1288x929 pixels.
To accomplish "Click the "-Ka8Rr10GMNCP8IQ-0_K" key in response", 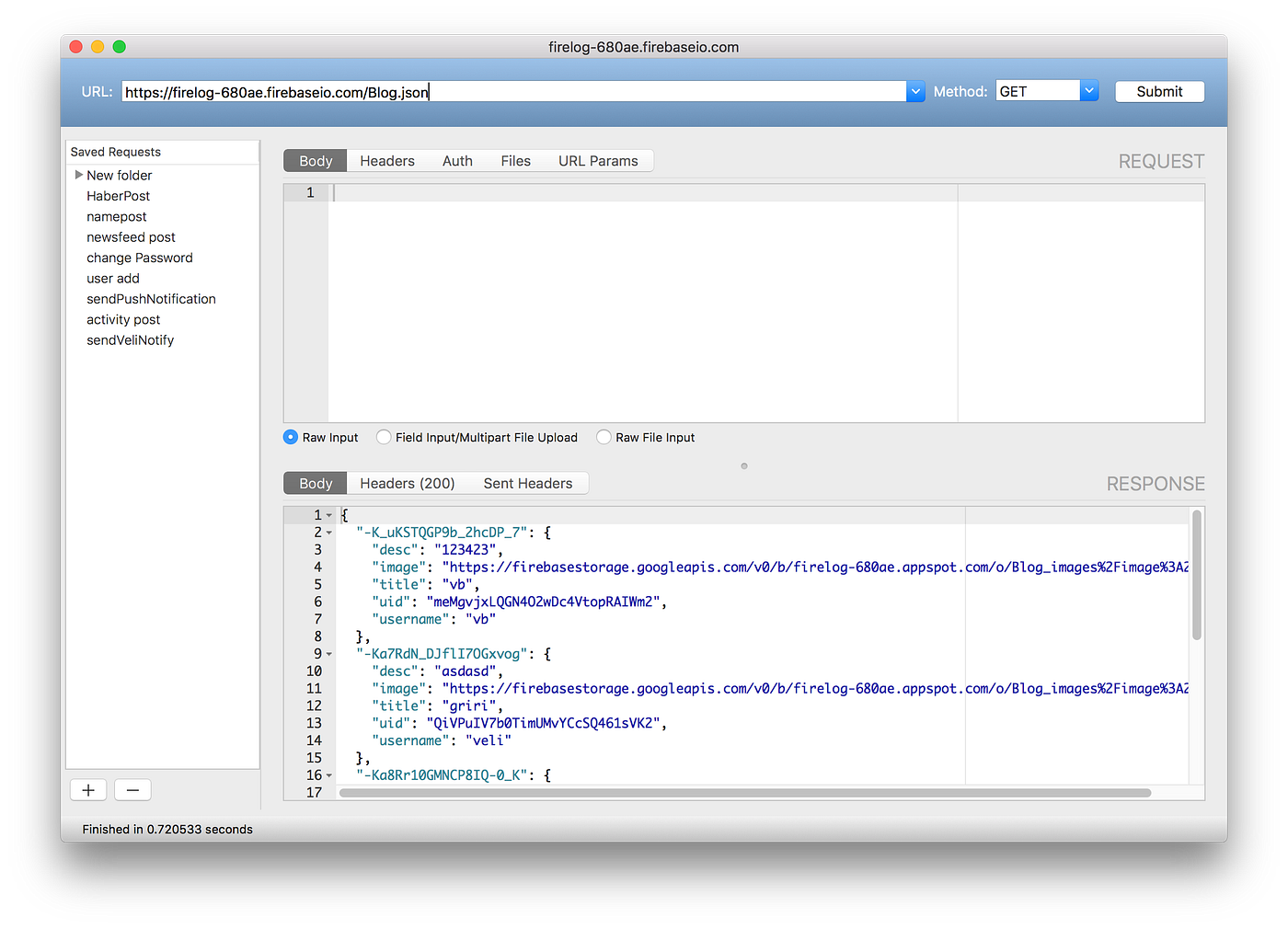I will tap(441, 775).
